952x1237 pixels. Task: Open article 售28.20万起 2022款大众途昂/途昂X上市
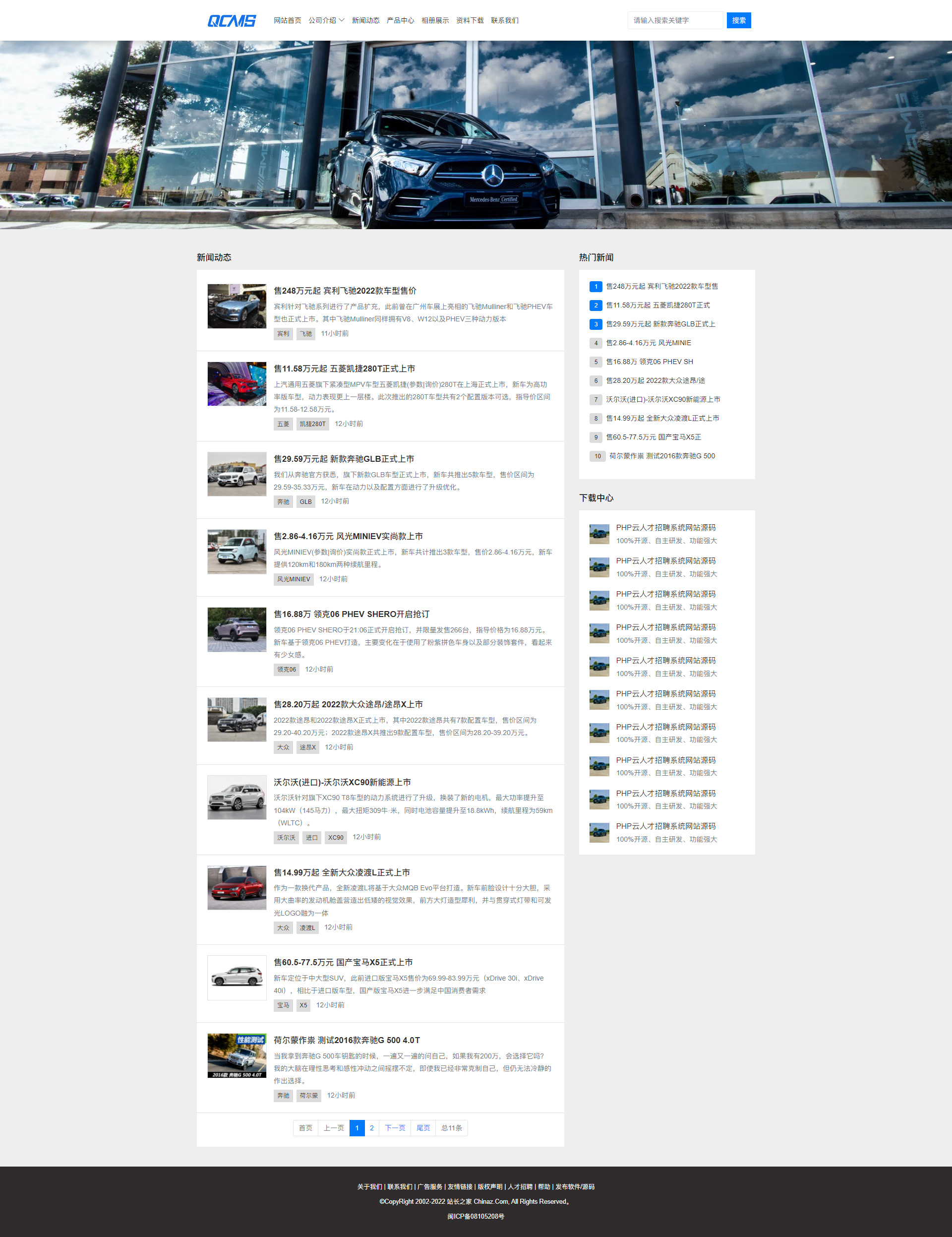point(348,704)
